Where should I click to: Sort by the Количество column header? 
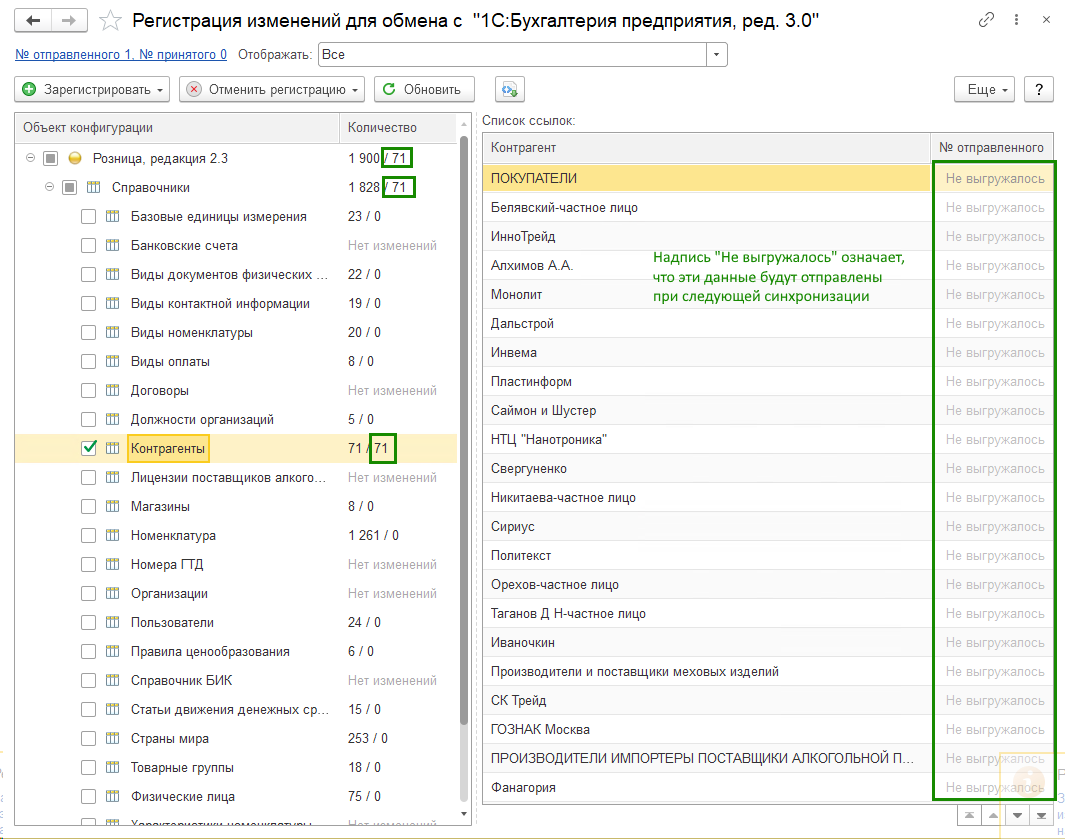click(398, 128)
